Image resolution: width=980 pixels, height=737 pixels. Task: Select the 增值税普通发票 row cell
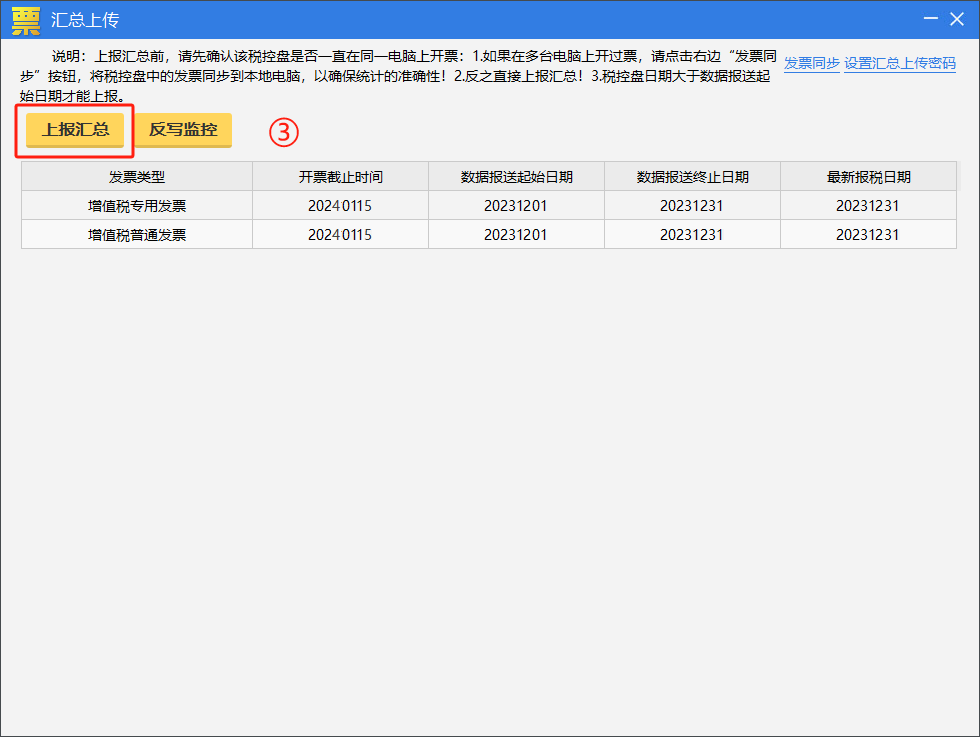point(137,234)
